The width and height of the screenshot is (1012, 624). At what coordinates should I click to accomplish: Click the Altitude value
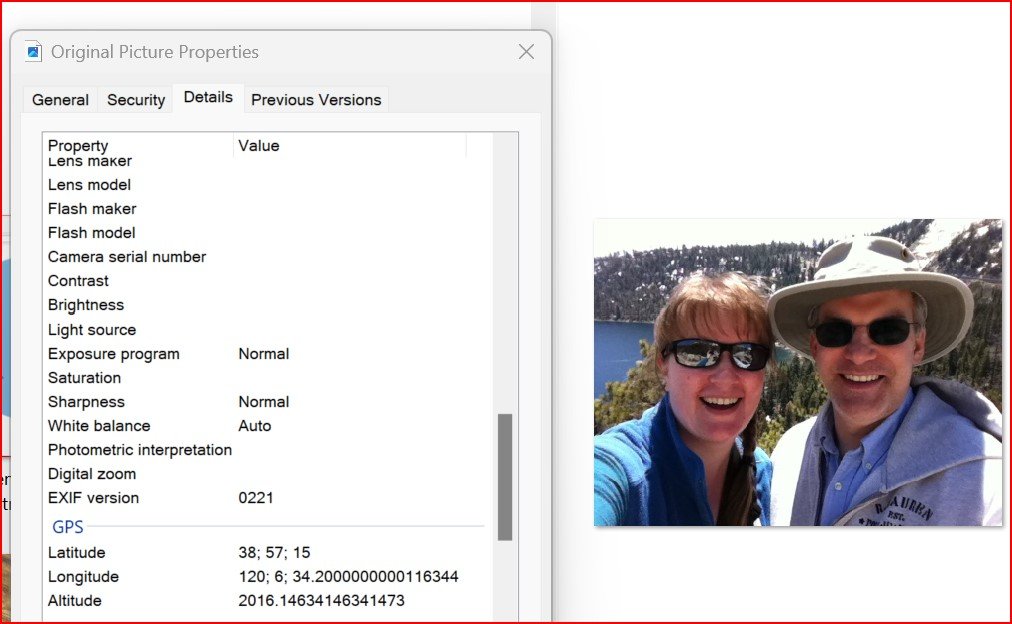click(321, 601)
